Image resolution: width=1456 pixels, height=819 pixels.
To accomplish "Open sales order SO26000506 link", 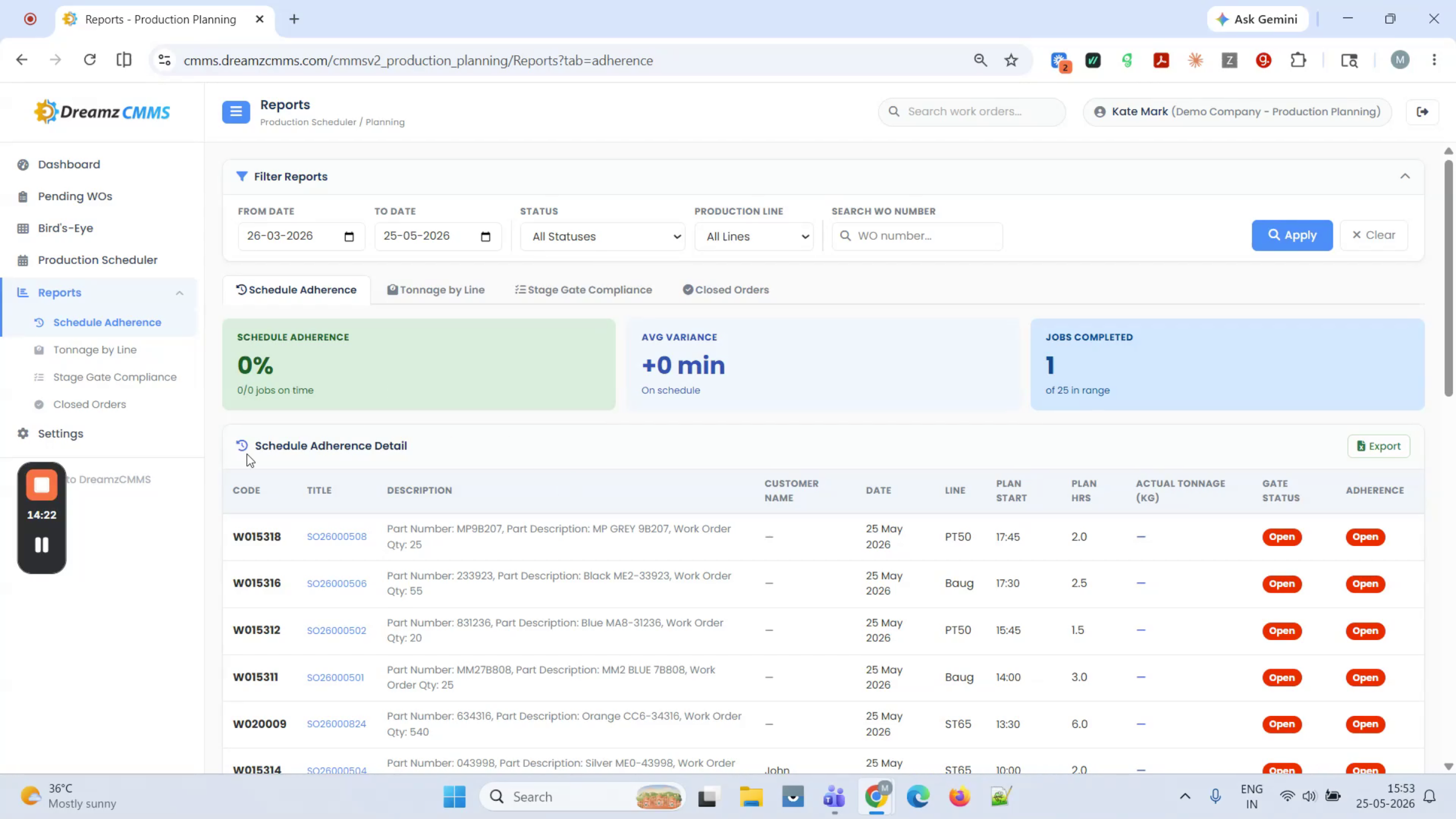I will (x=337, y=584).
